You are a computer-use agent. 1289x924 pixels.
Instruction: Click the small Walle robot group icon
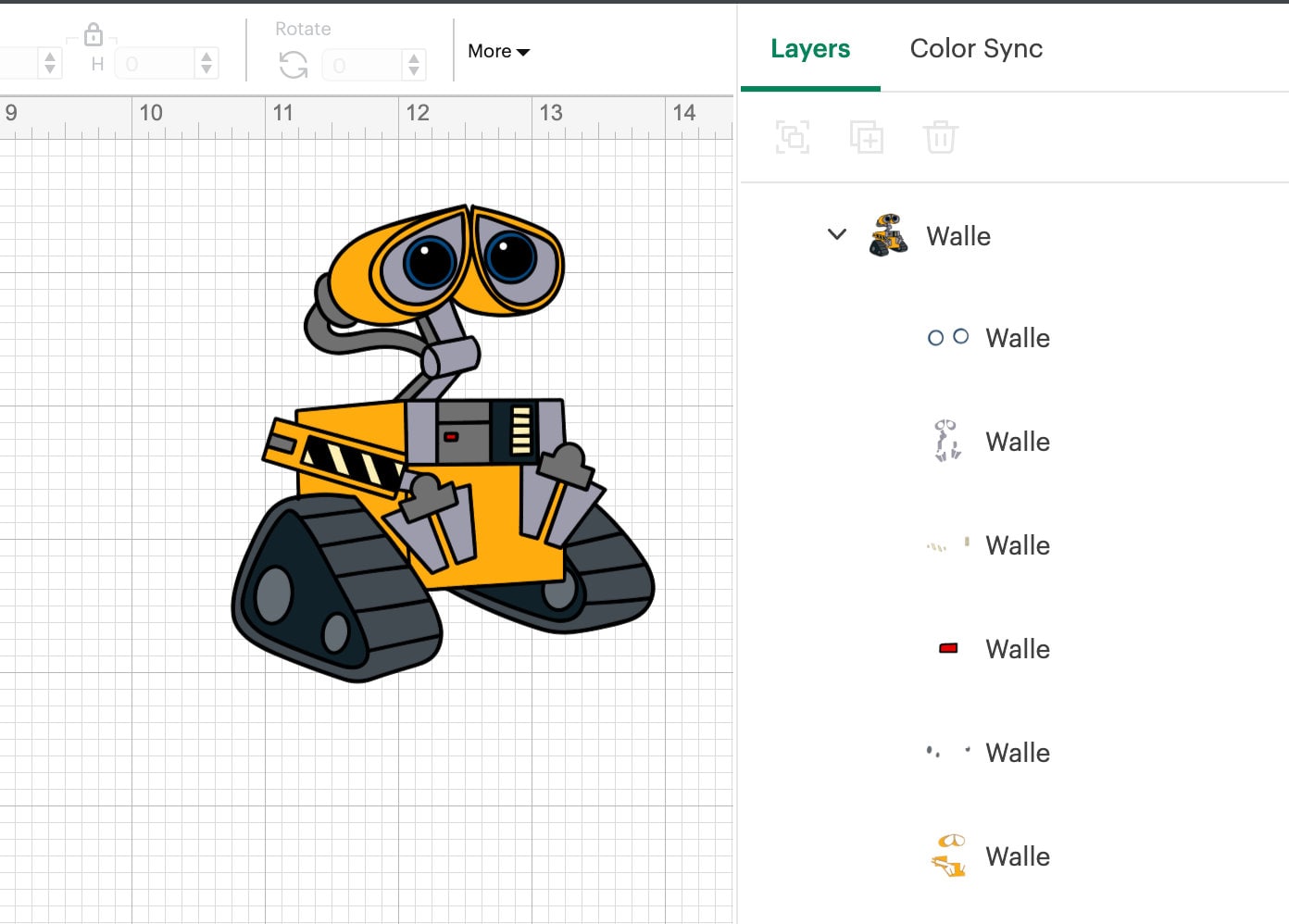click(x=887, y=234)
